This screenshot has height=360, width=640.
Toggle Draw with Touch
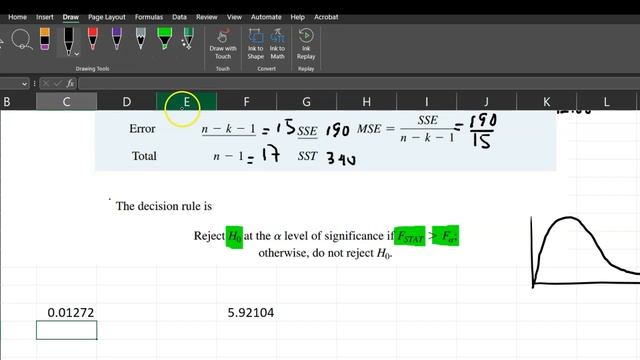click(x=223, y=44)
